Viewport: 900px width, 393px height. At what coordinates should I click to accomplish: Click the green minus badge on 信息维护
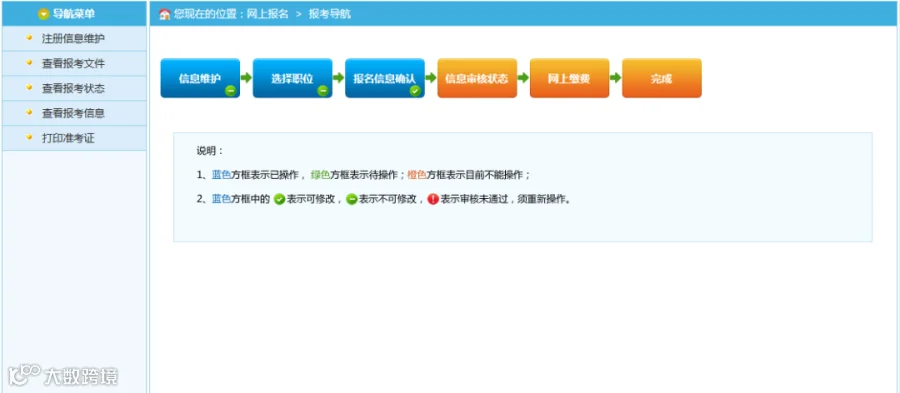click(x=230, y=90)
